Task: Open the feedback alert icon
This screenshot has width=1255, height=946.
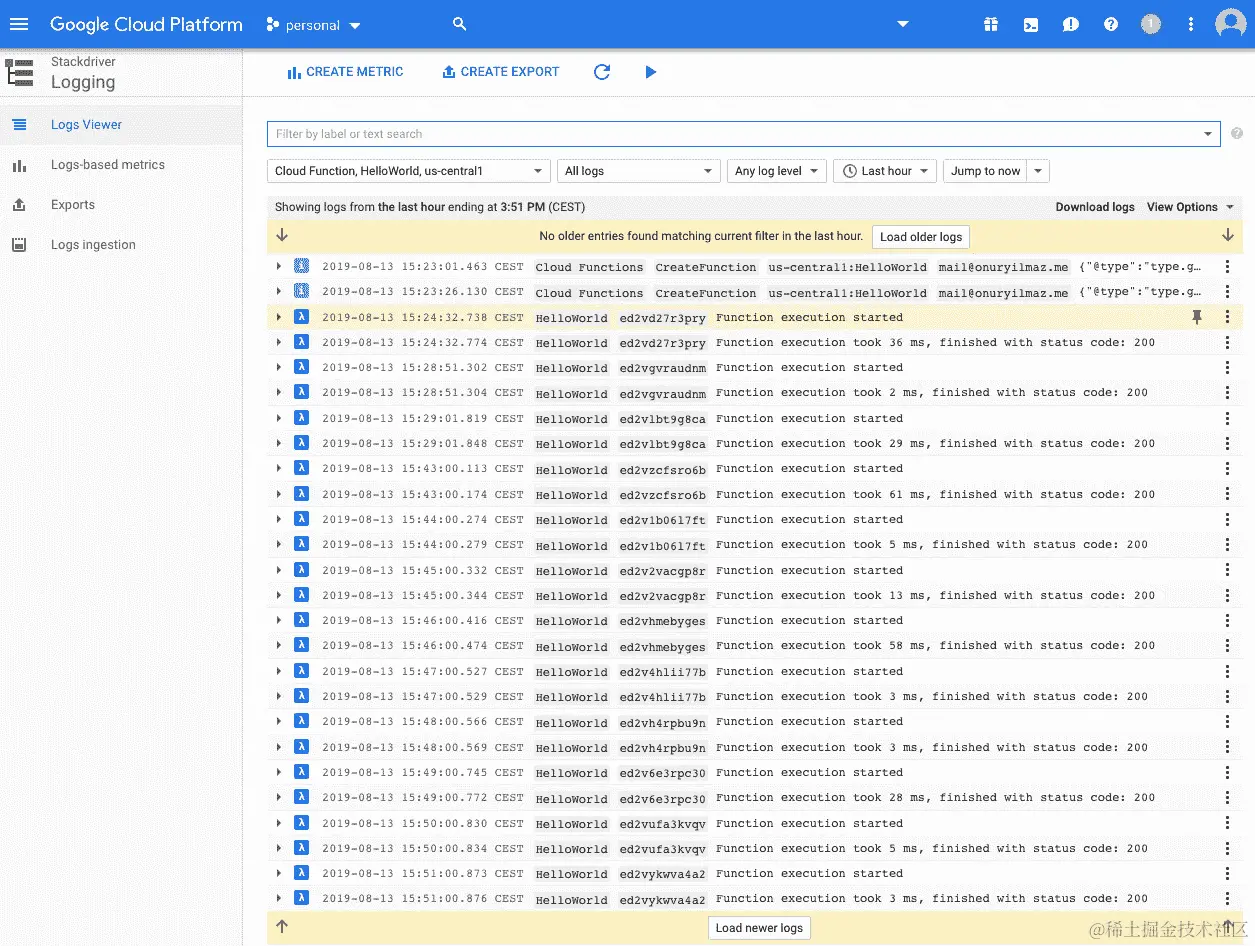Action: (x=1071, y=25)
